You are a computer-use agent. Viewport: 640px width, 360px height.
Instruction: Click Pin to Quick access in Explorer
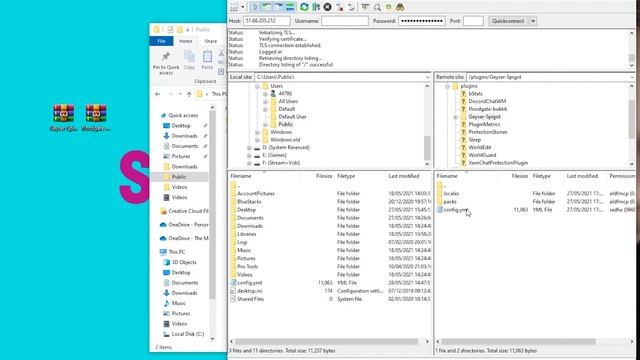166,63
